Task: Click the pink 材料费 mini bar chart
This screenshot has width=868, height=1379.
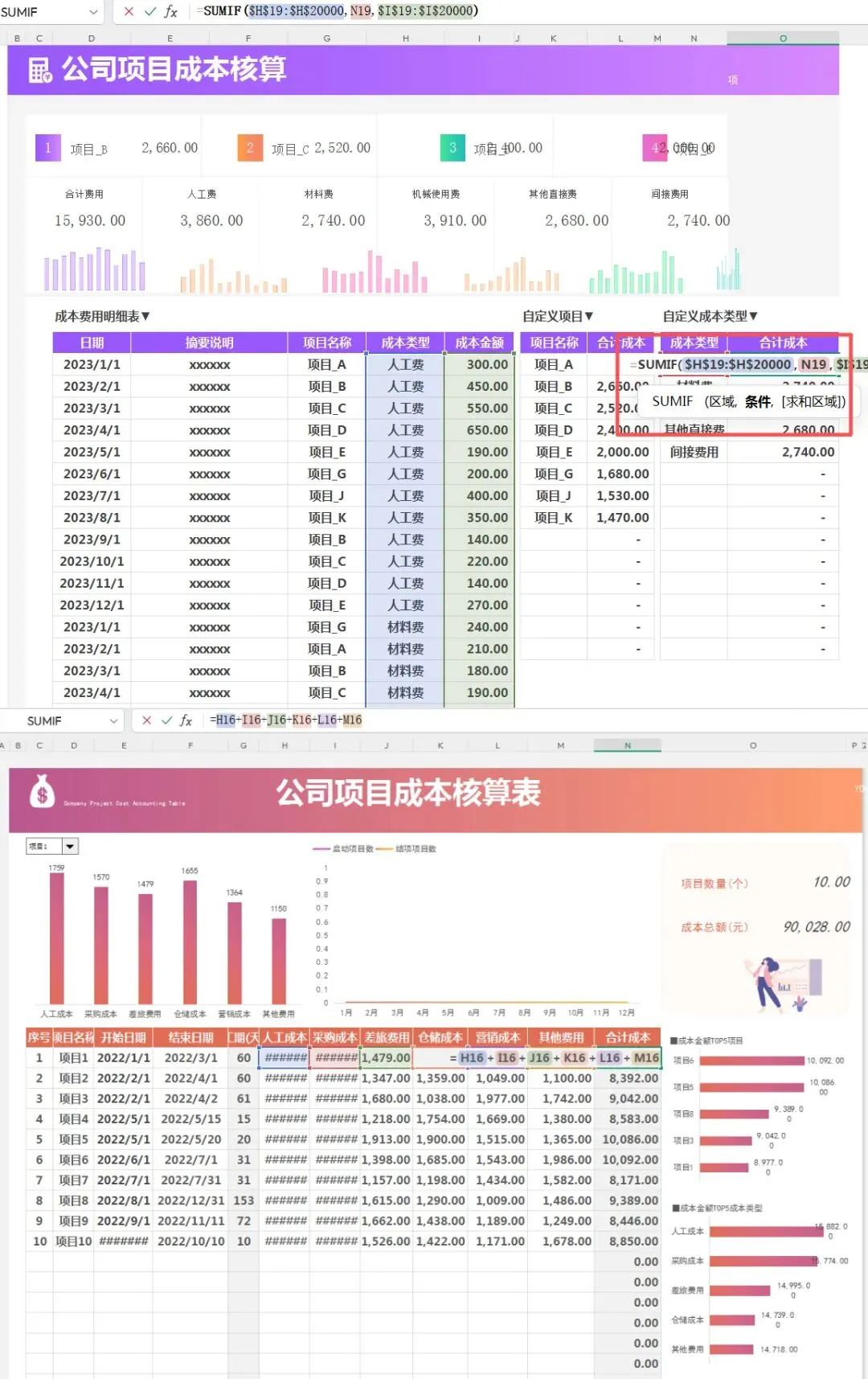Action: [x=375, y=271]
